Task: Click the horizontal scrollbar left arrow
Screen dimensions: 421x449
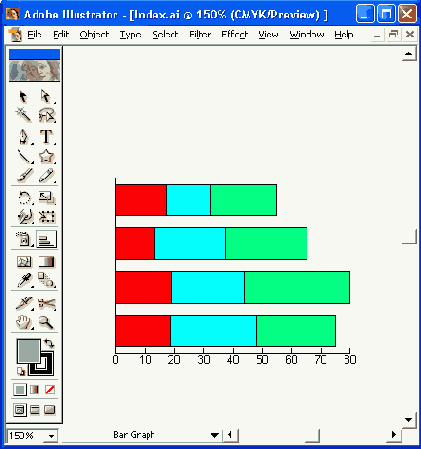Action: (230, 435)
